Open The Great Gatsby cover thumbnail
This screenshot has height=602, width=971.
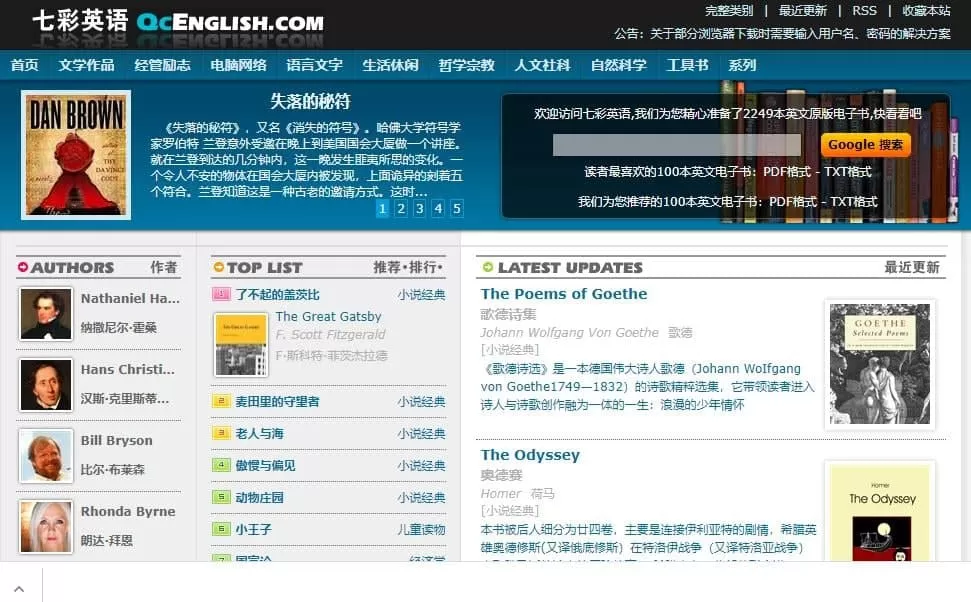click(x=241, y=344)
